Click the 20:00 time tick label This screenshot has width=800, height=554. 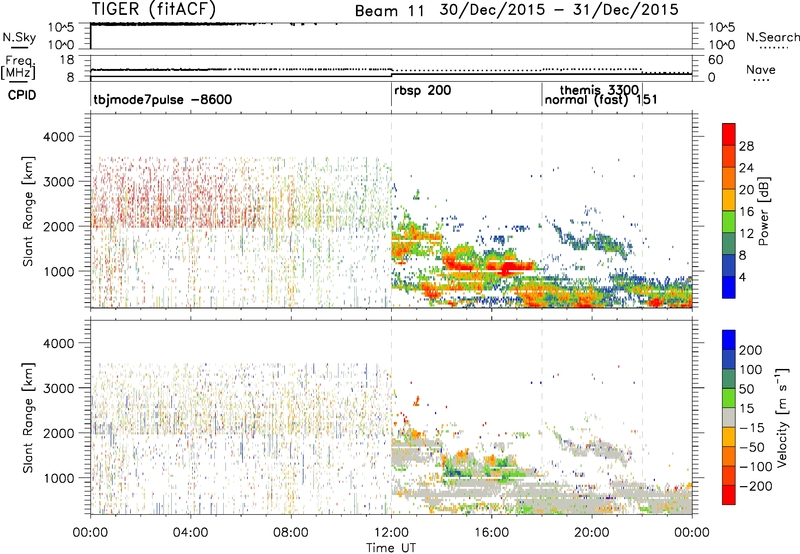[591, 533]
